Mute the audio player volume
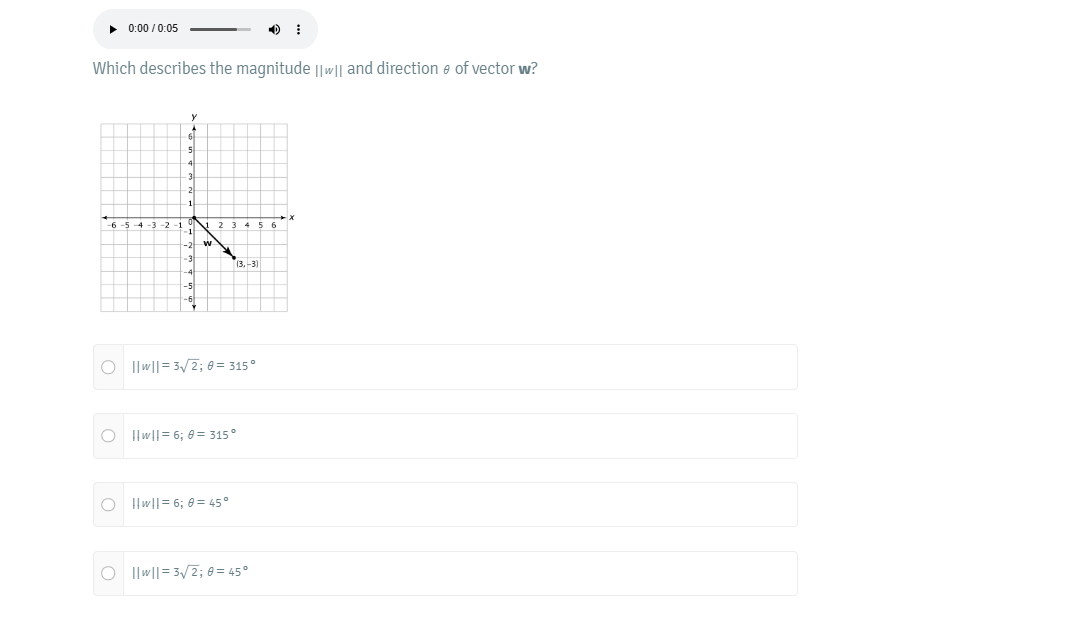Screen dimensions: 1092x630 pos(274,29)
